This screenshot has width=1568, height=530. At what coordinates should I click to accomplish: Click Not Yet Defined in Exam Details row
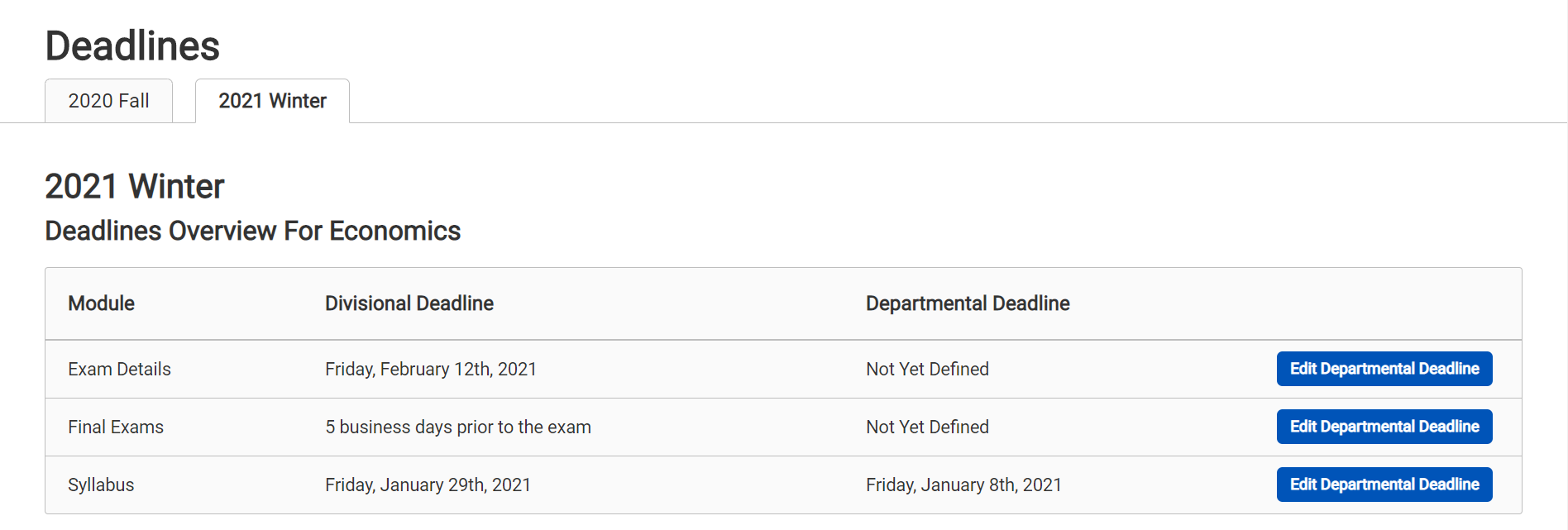coord(927,370)
